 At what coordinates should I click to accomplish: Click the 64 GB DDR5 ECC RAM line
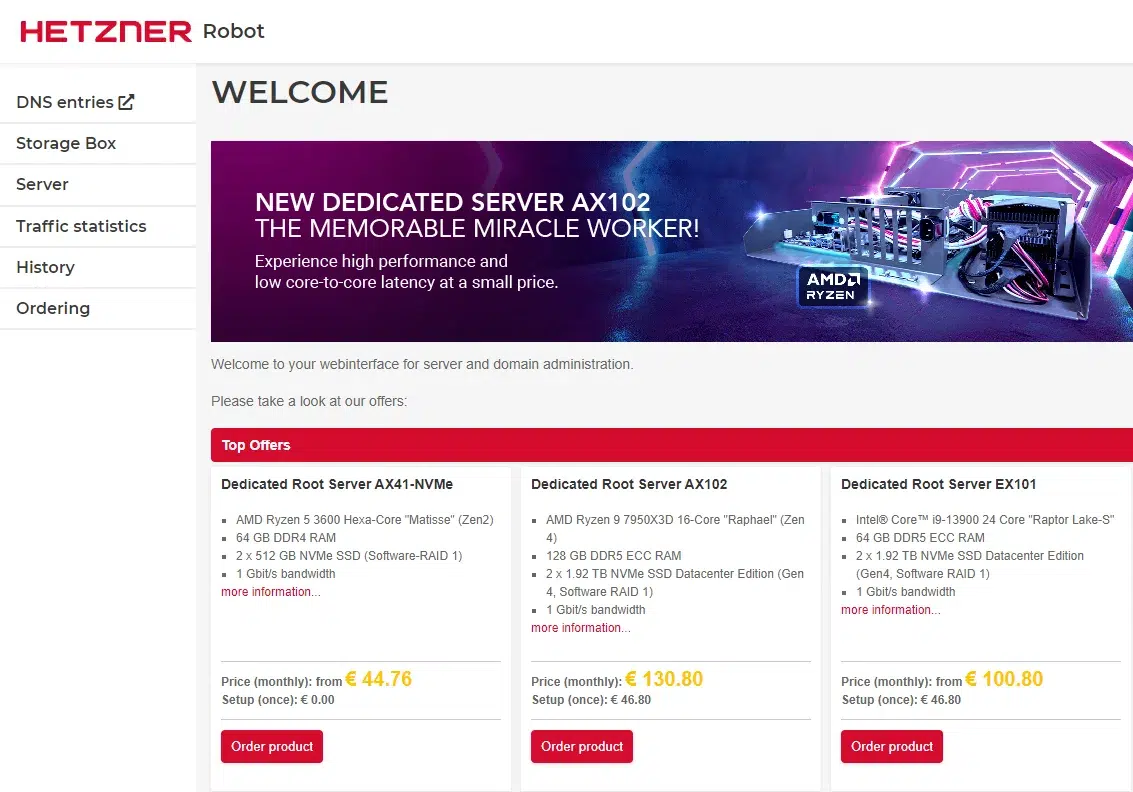pyautogui.click(x=920, y=538)
